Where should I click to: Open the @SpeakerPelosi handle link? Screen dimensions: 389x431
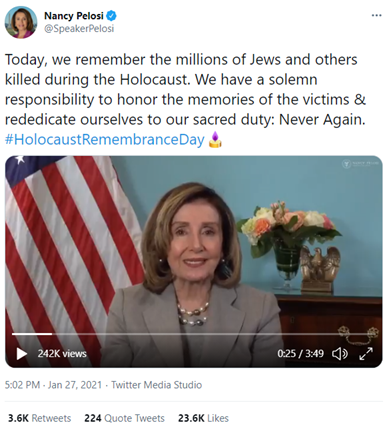(x=79, y=29)
